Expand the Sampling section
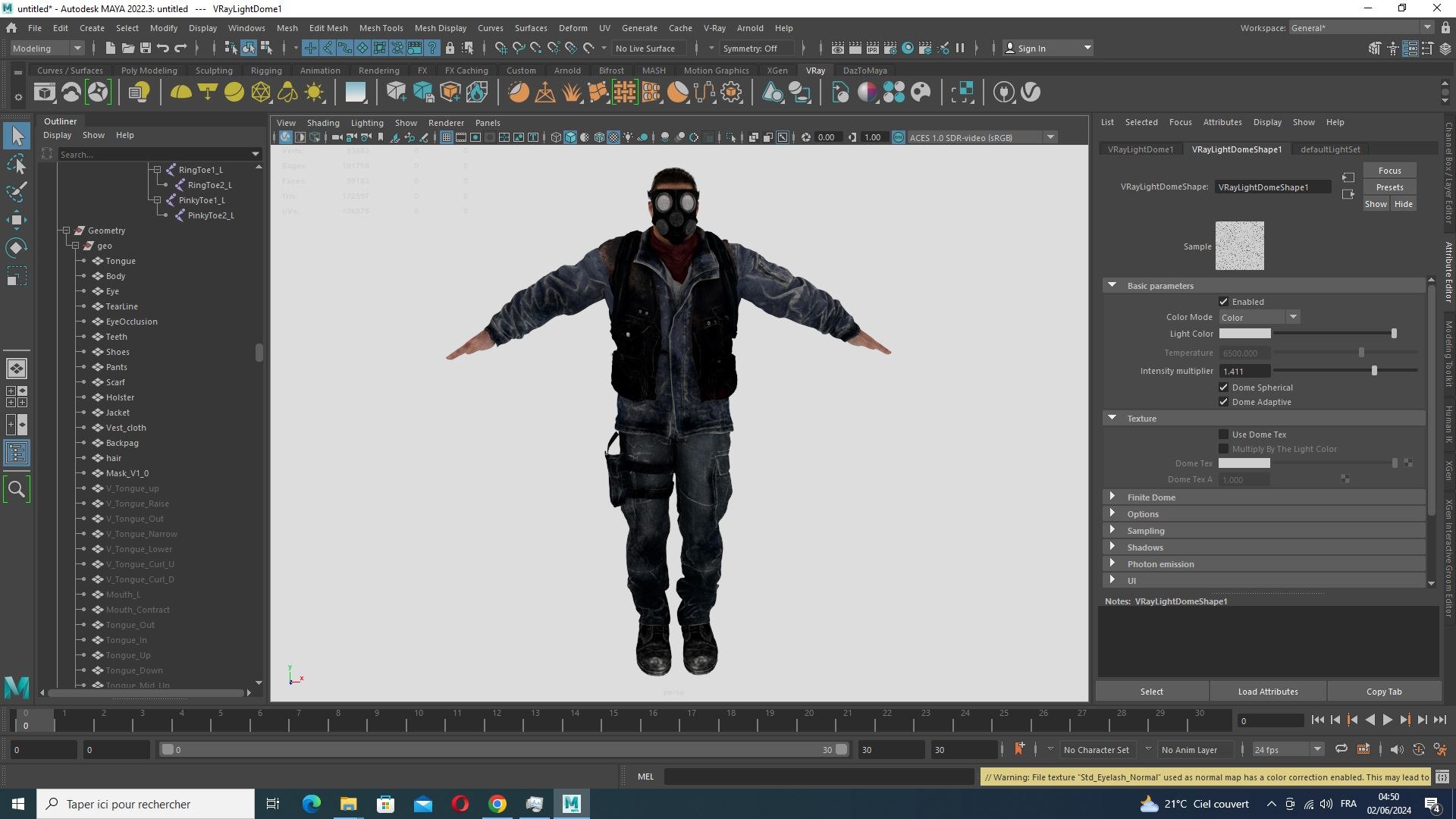This screenshot has width=1456, height=819. (1112, 530)
